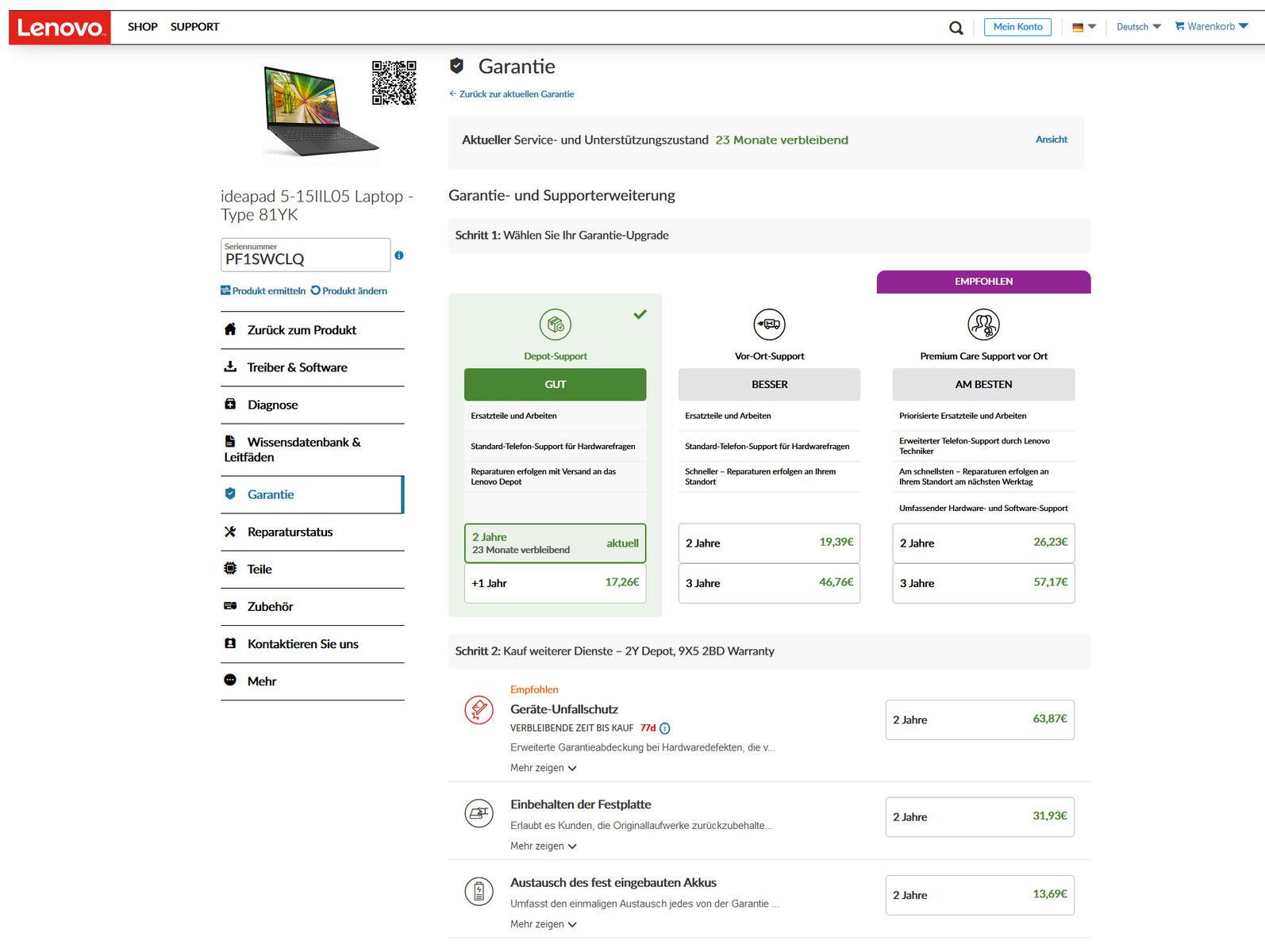Click the Vor-Ort-Support truck icon

[769, 324]
